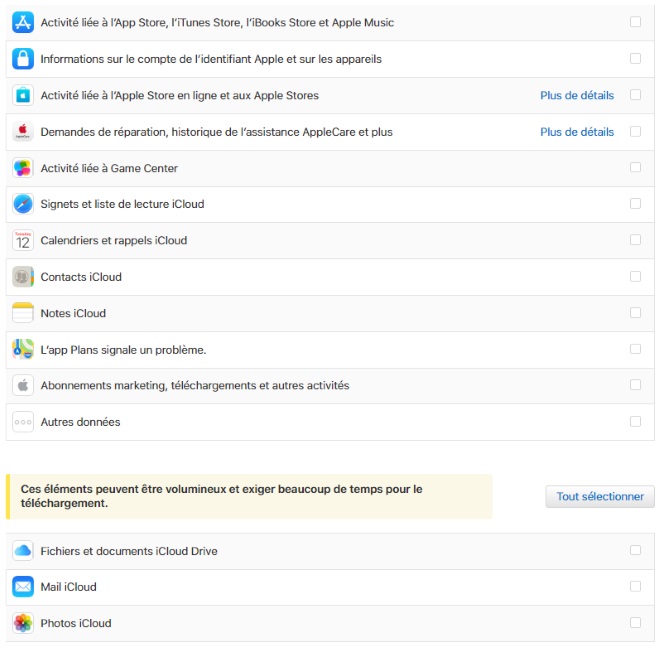Click the iCloud Notes icon
This screenshot has width=660, height=648.
tap(23, 313)
